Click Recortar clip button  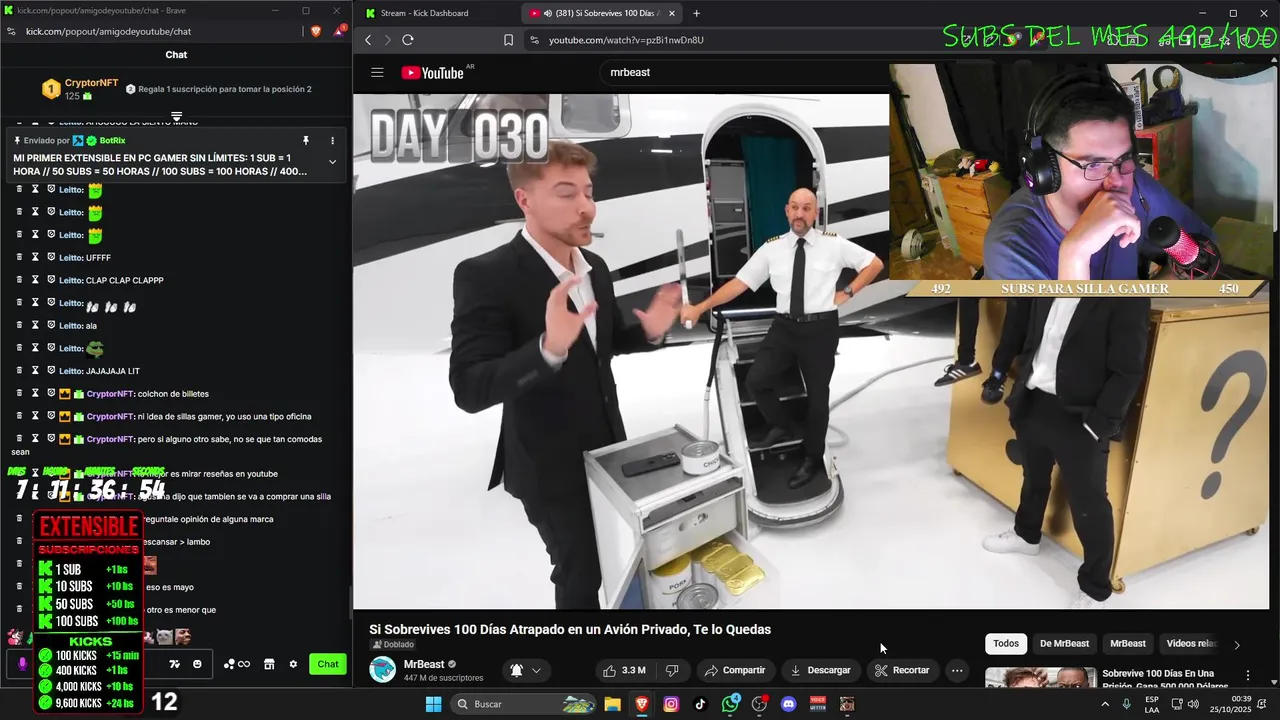(902, 670)
